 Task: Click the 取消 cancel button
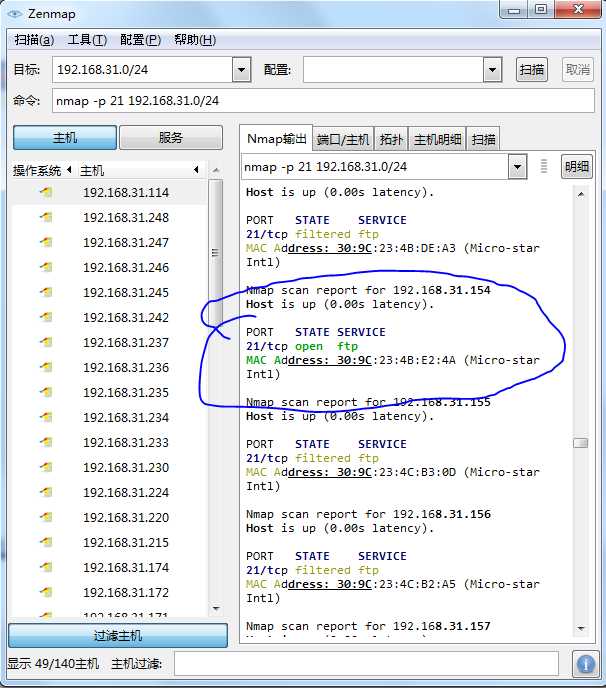tap(577, 69)
